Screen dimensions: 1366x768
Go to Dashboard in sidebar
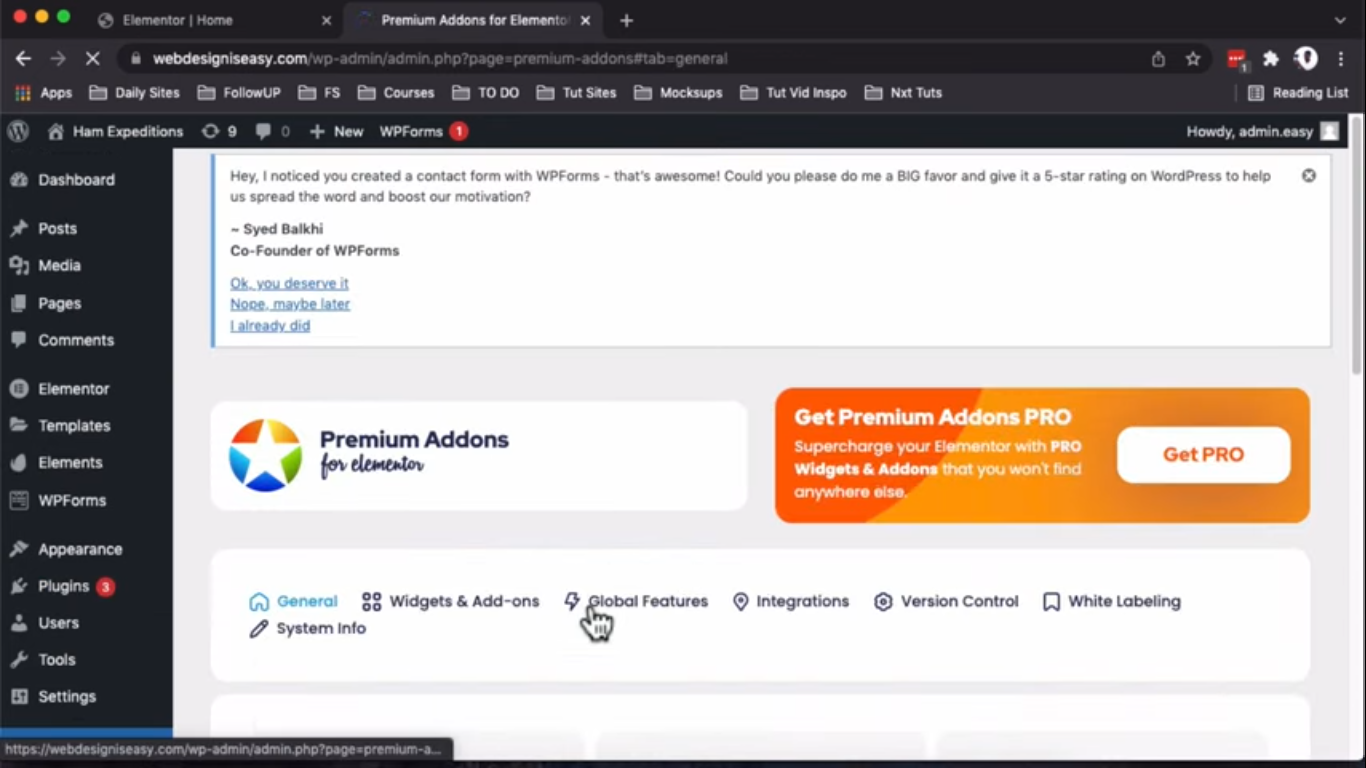coord(86,180)
